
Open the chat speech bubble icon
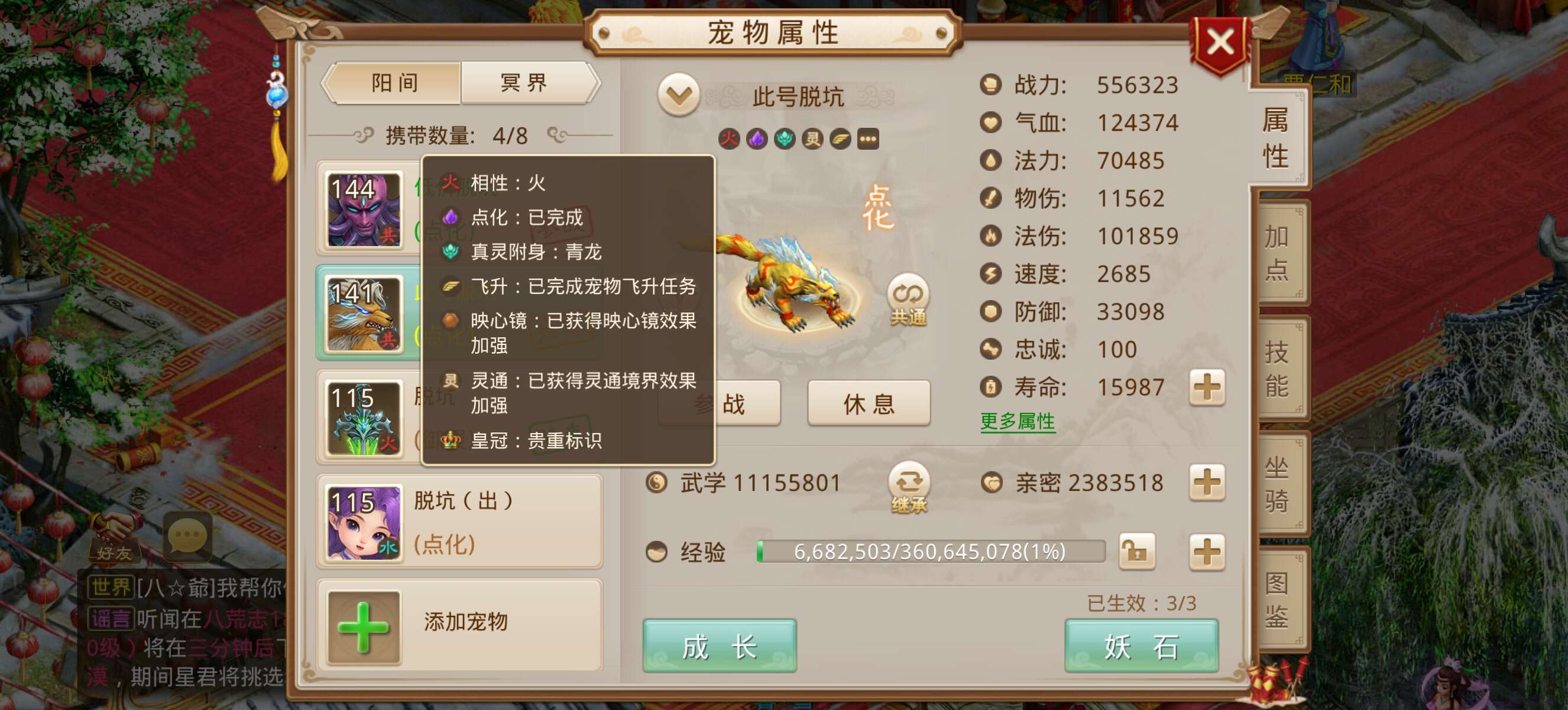[188, 535]
